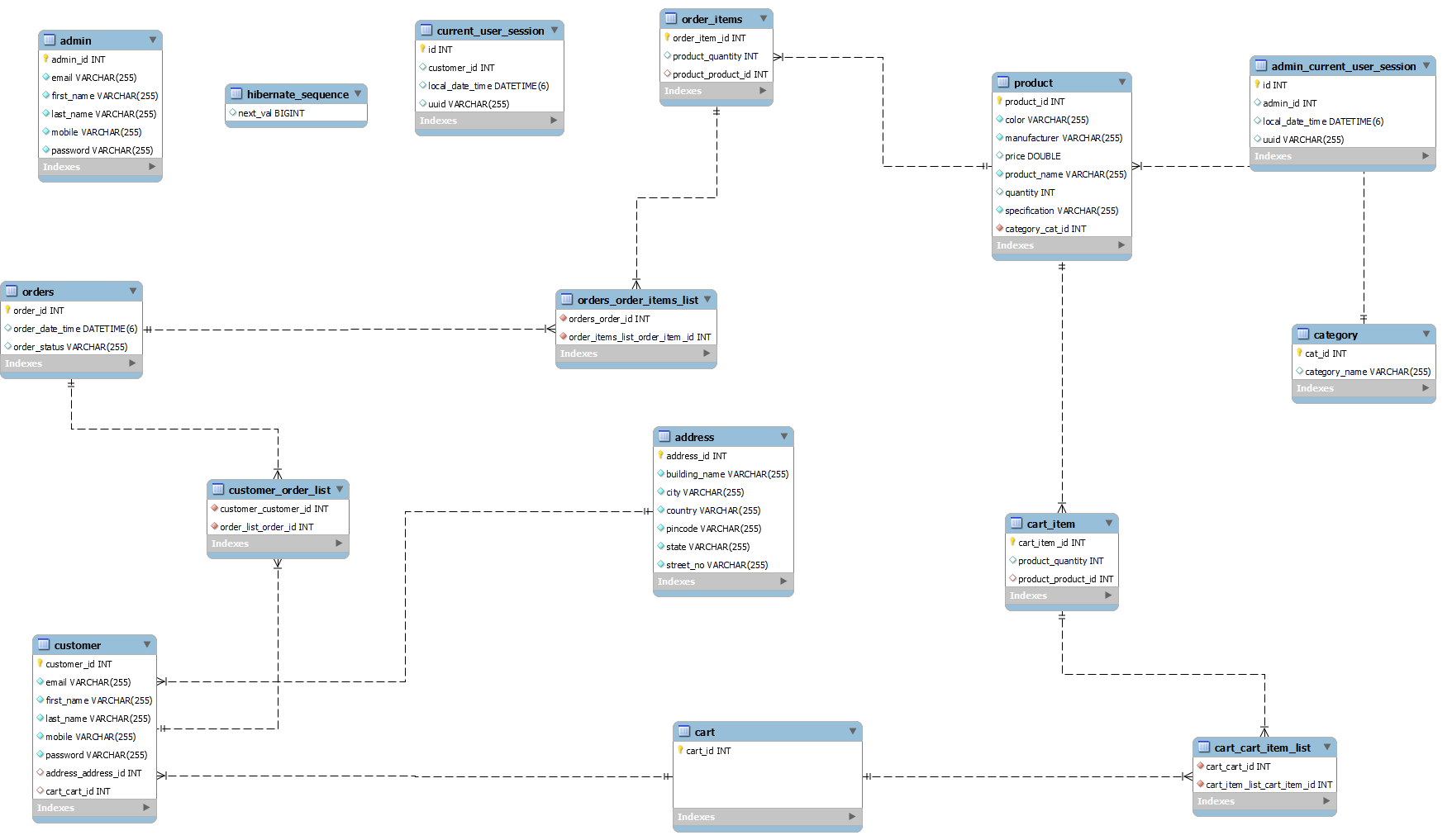Screen dimensions: 1452x840
Task: Click the admin_current_user_session table icon
Action: [x=1261, y=65]
